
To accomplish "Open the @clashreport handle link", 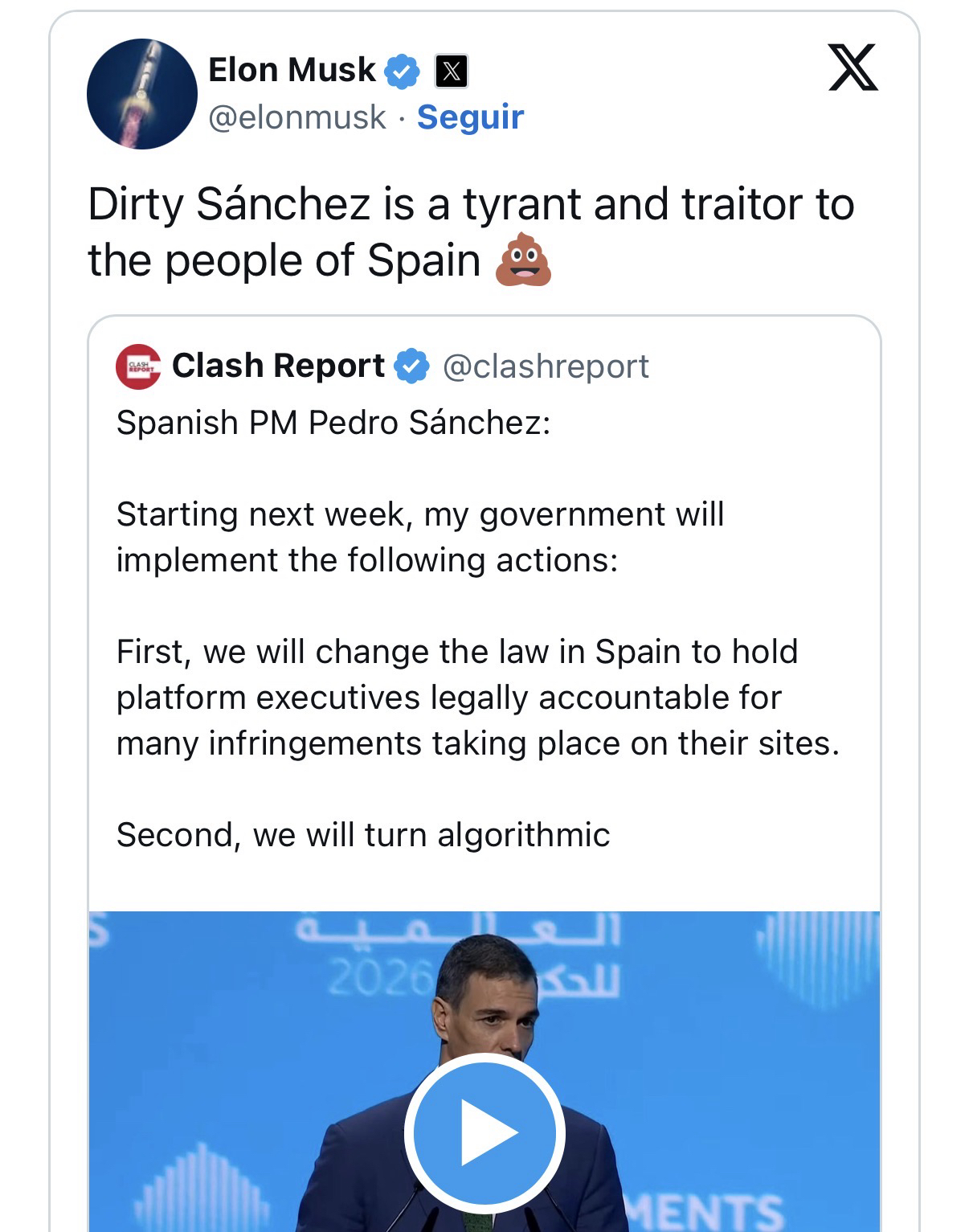I will click(x=546, y=366).
